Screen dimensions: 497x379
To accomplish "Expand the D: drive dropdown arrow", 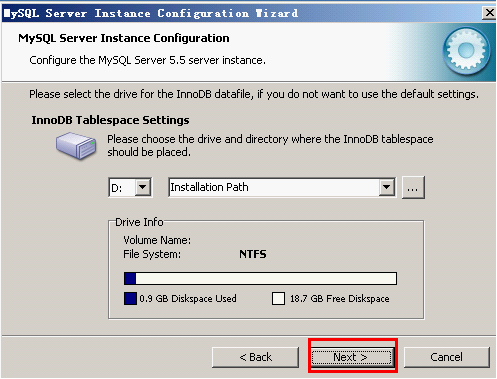I will point(143,187).
